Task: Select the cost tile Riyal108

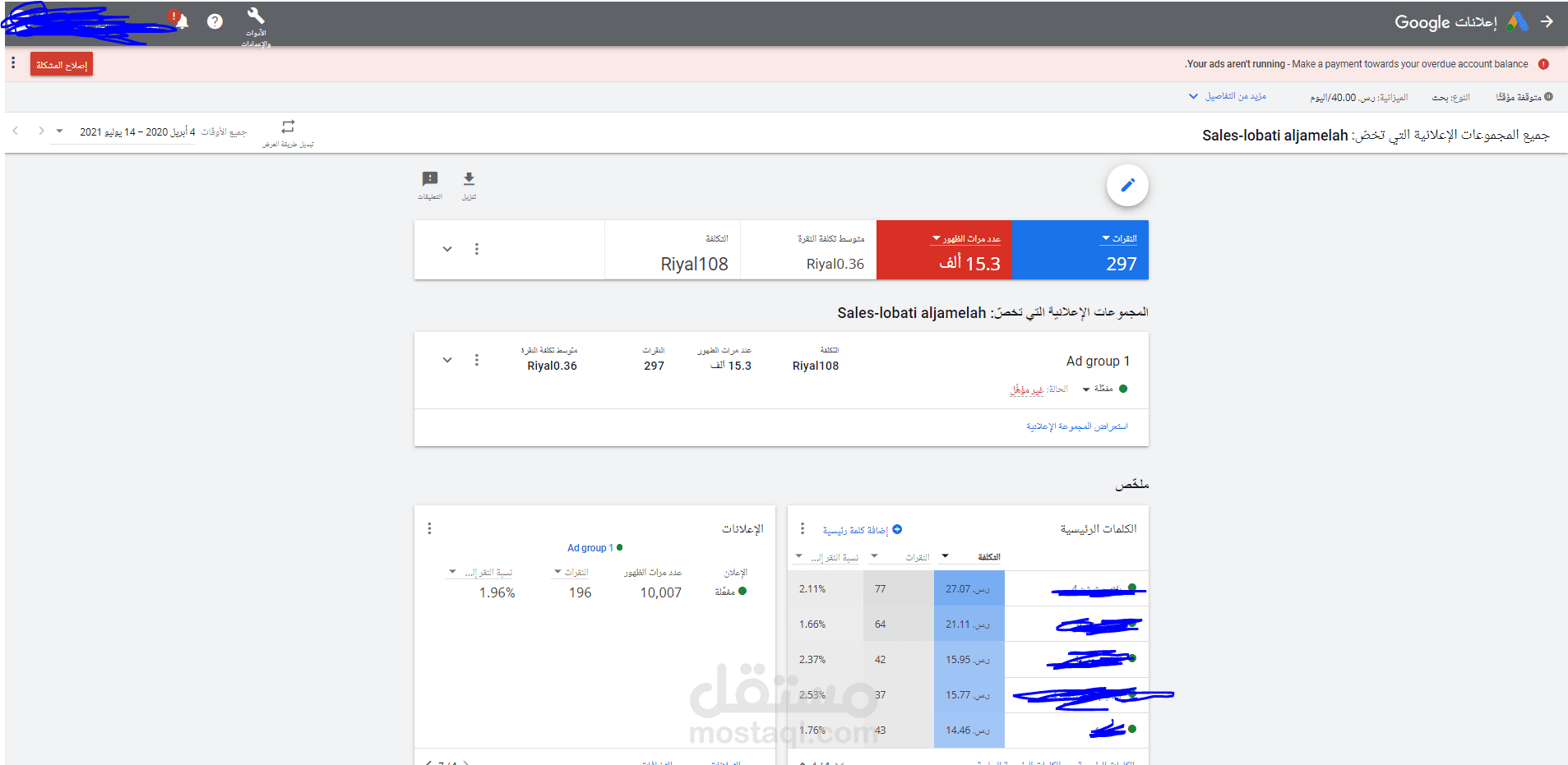Action: (673, 250)
